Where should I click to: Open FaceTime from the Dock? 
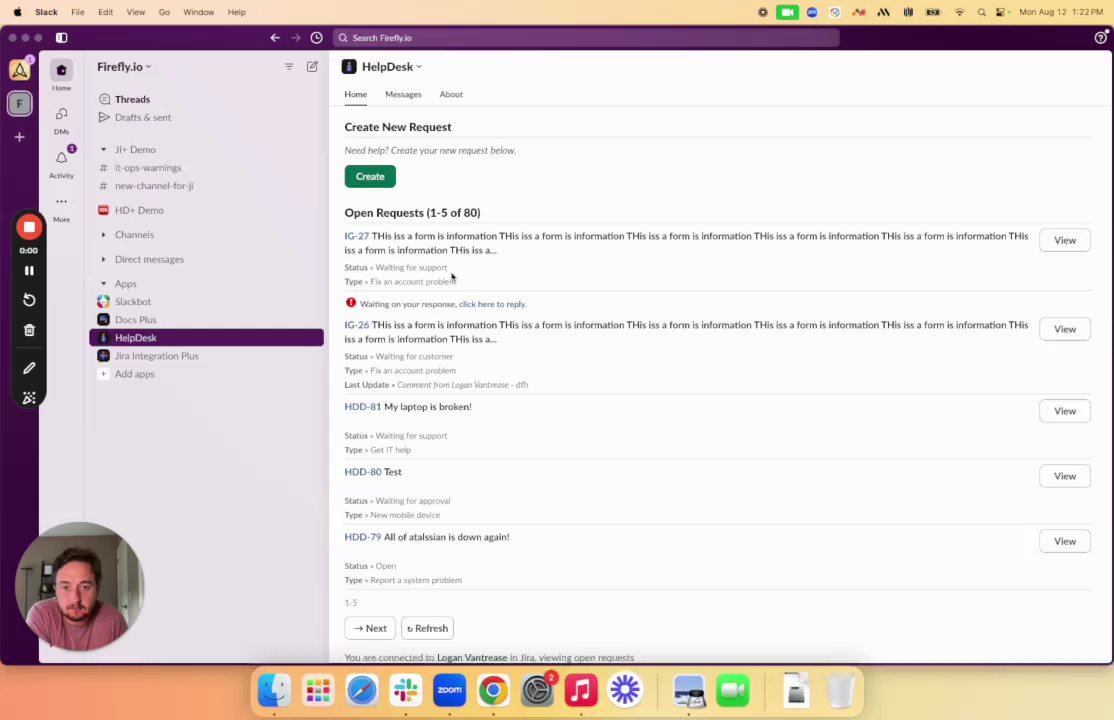coord(732,690)
